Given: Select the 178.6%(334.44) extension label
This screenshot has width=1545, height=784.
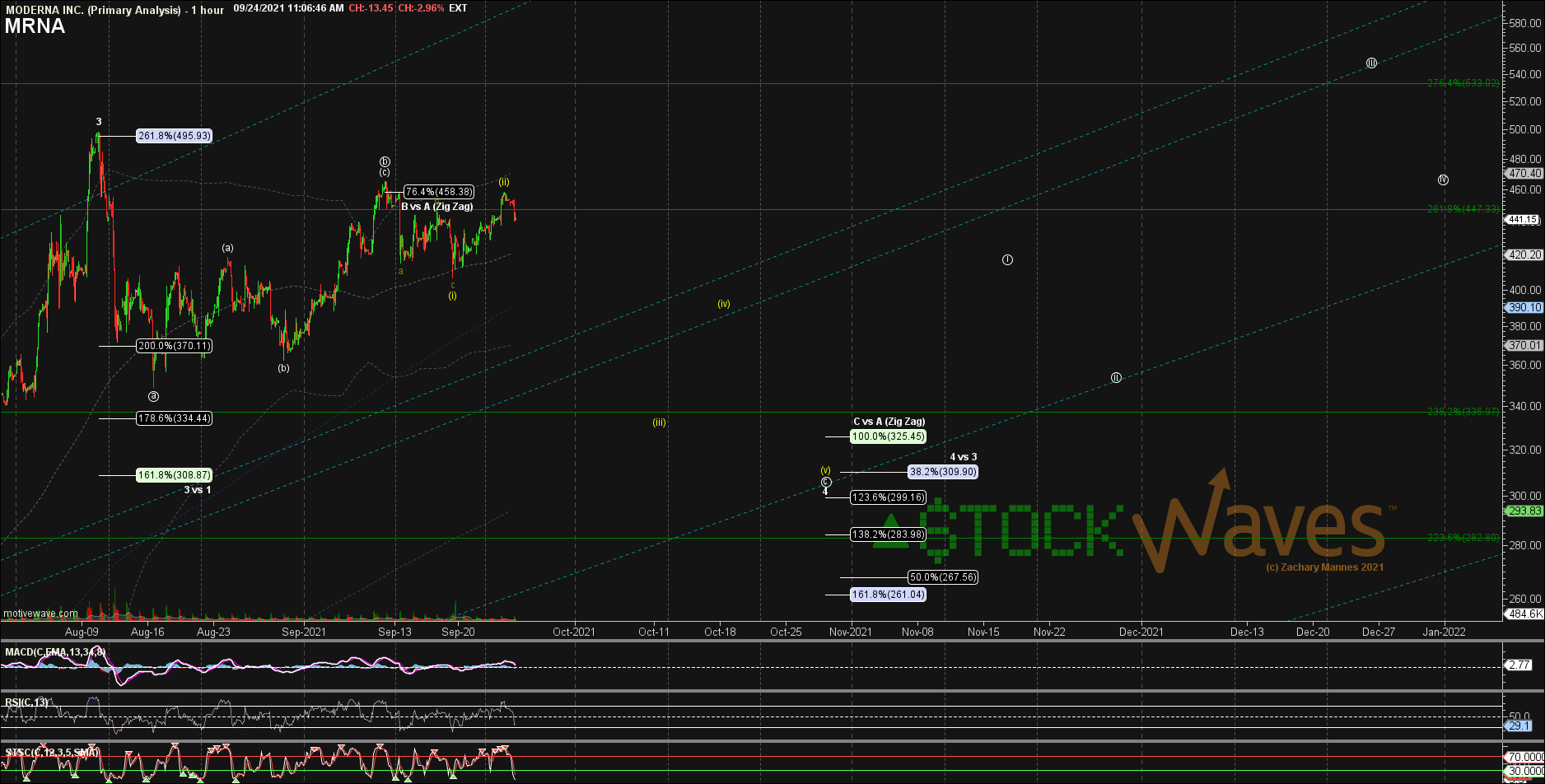Looking at the screenshot, I should (174, 418).
